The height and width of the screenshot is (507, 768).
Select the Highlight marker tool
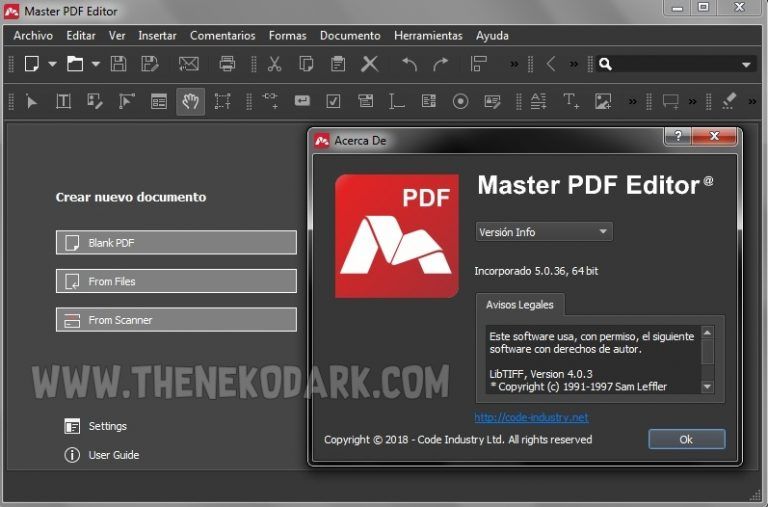pos(729,101)
